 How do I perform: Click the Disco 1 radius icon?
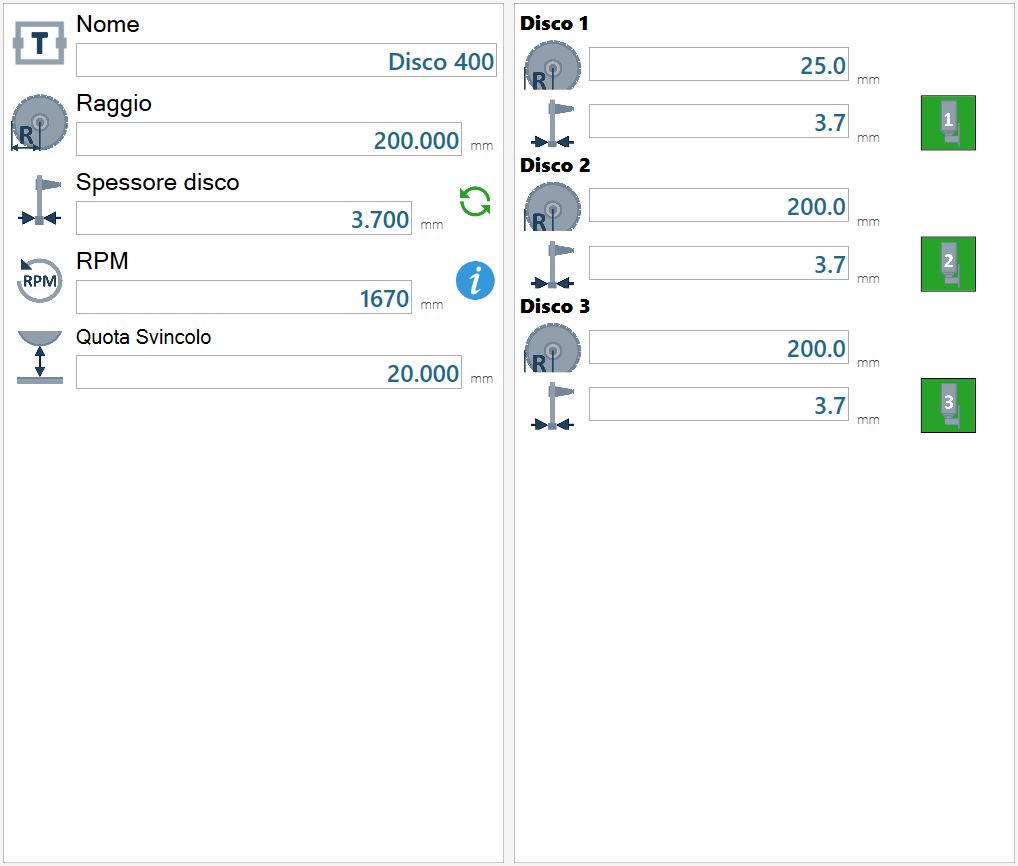[552, 65]
